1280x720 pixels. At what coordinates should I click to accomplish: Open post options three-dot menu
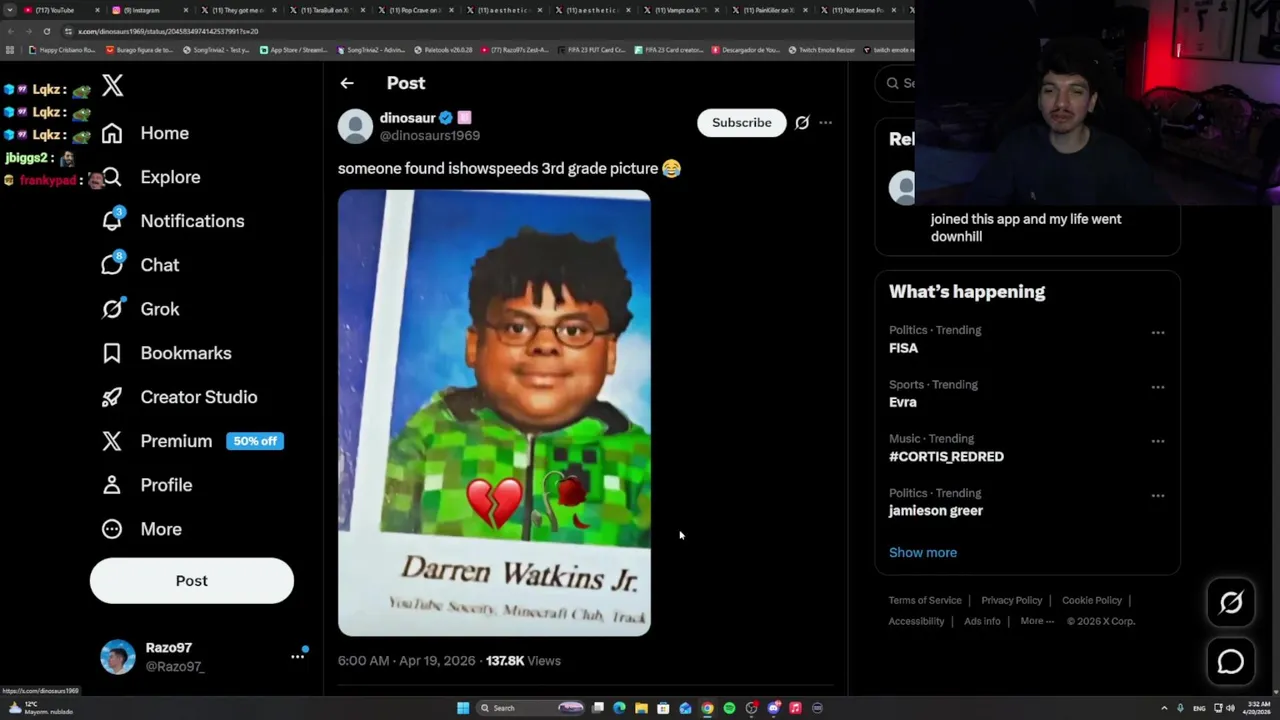826,123
